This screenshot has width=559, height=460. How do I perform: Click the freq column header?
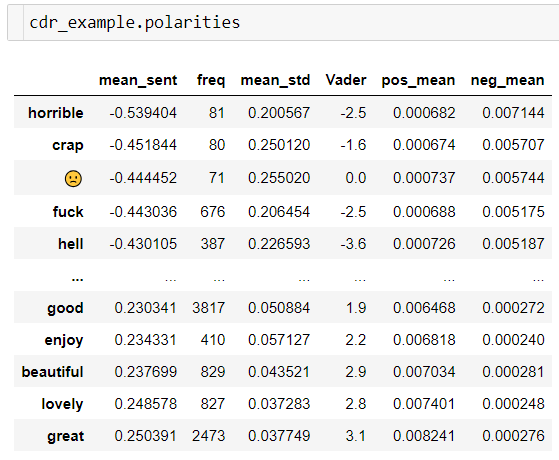click(x=211, y=80)
